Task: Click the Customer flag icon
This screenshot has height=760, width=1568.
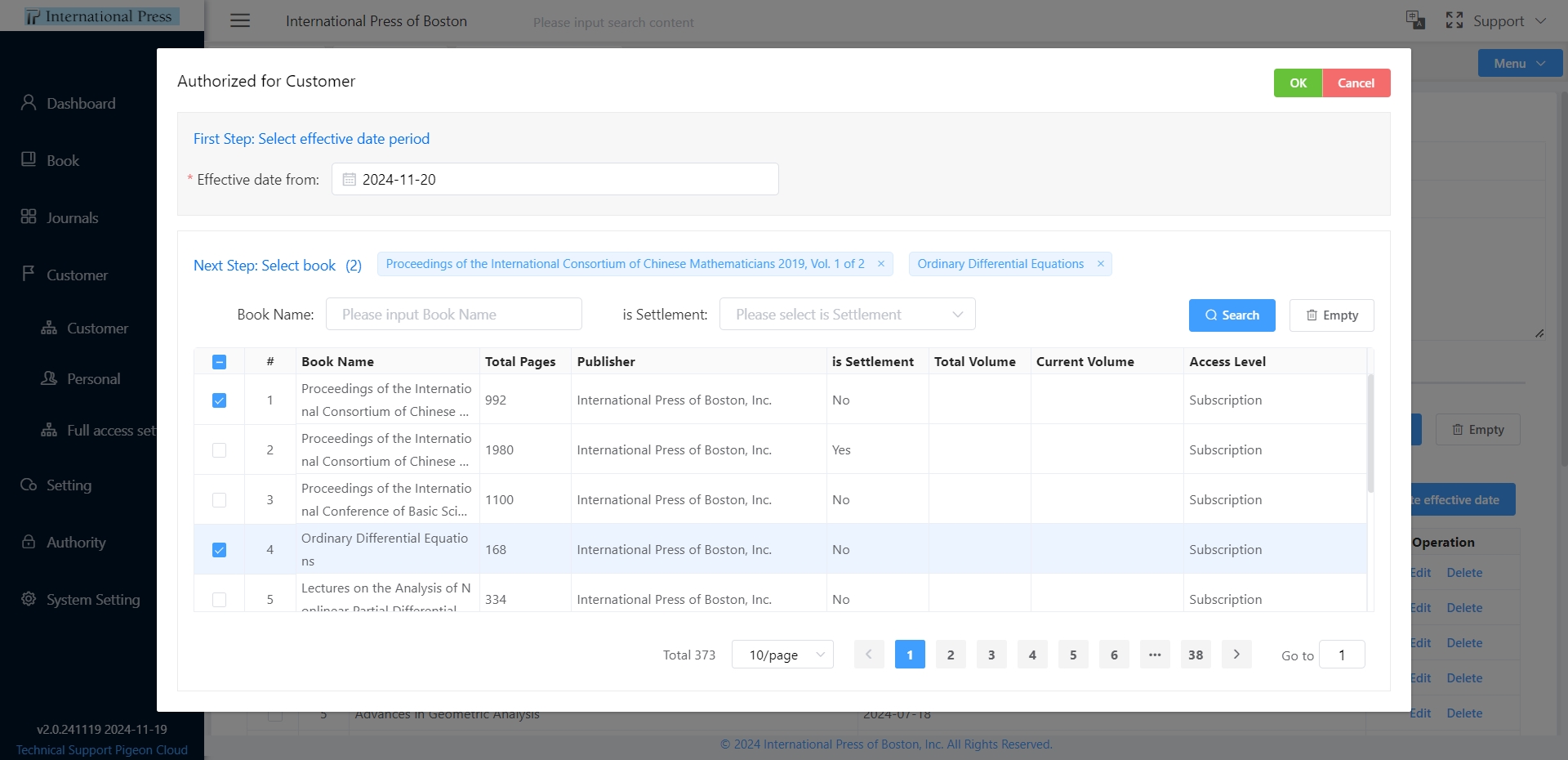Action: point(29,274)
